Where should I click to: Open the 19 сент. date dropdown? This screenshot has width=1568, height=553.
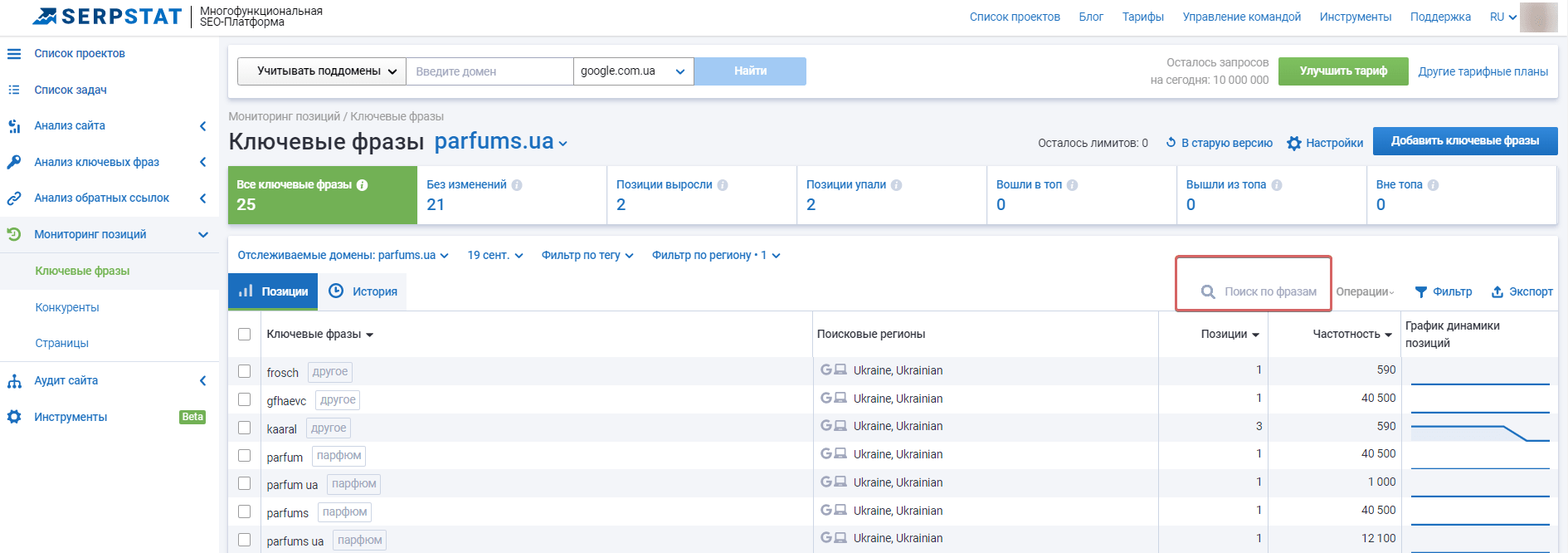click(x=495, y=256)
